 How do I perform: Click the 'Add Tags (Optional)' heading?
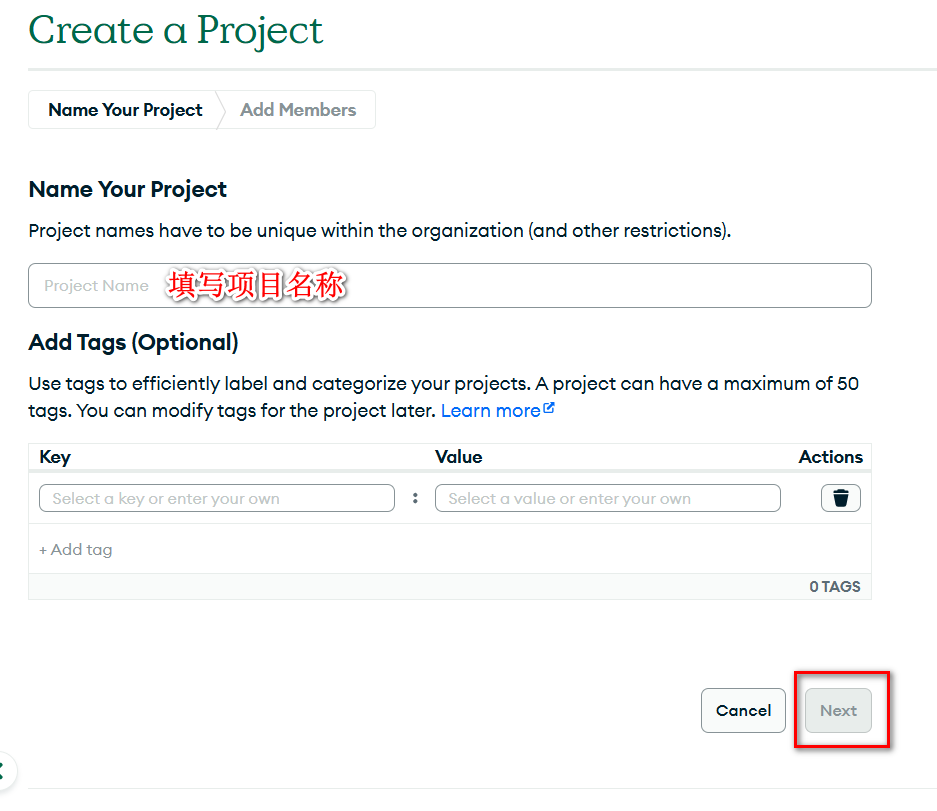coord(133,343)
